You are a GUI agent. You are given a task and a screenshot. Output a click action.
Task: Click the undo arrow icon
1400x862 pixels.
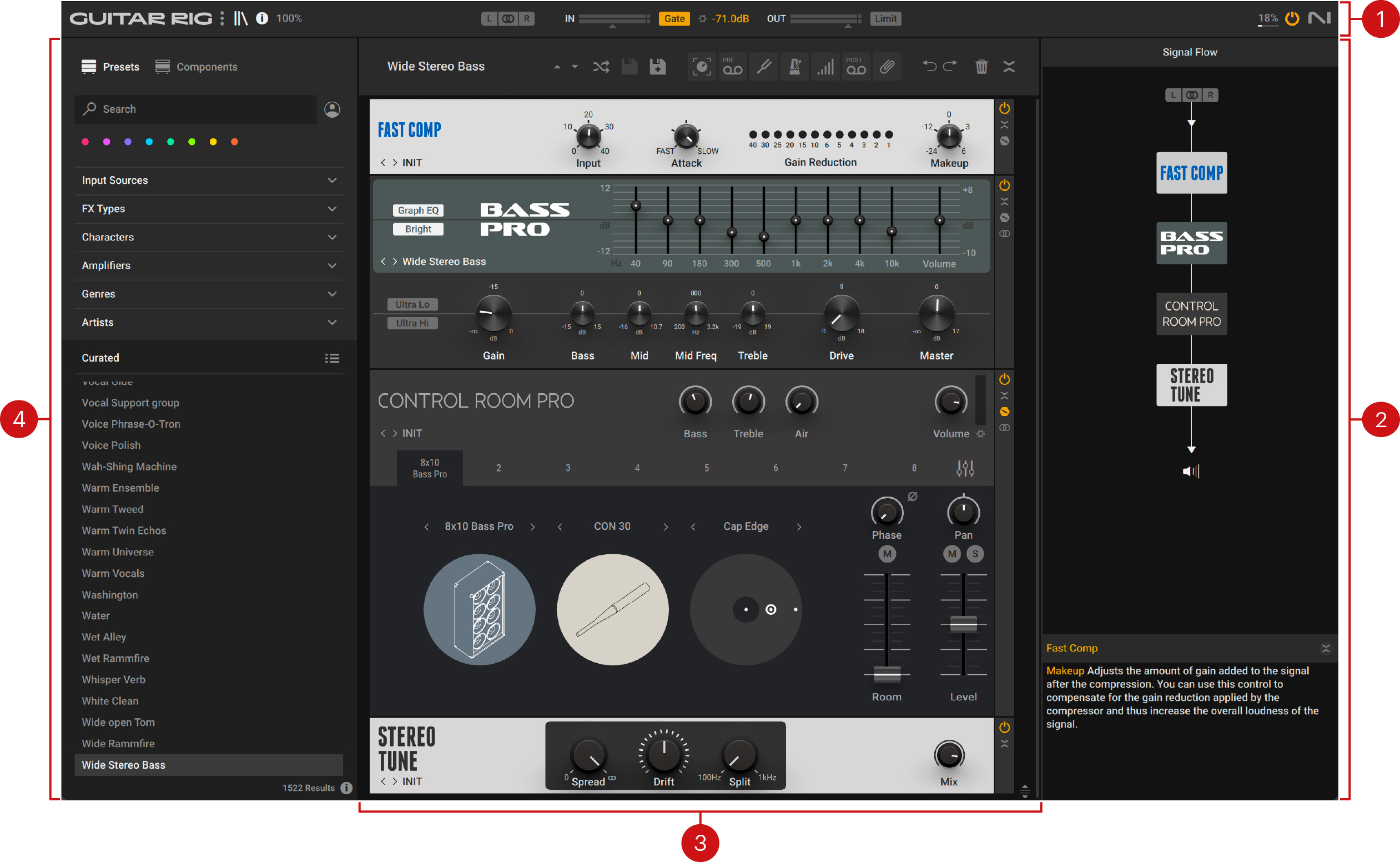coord(929,66)
